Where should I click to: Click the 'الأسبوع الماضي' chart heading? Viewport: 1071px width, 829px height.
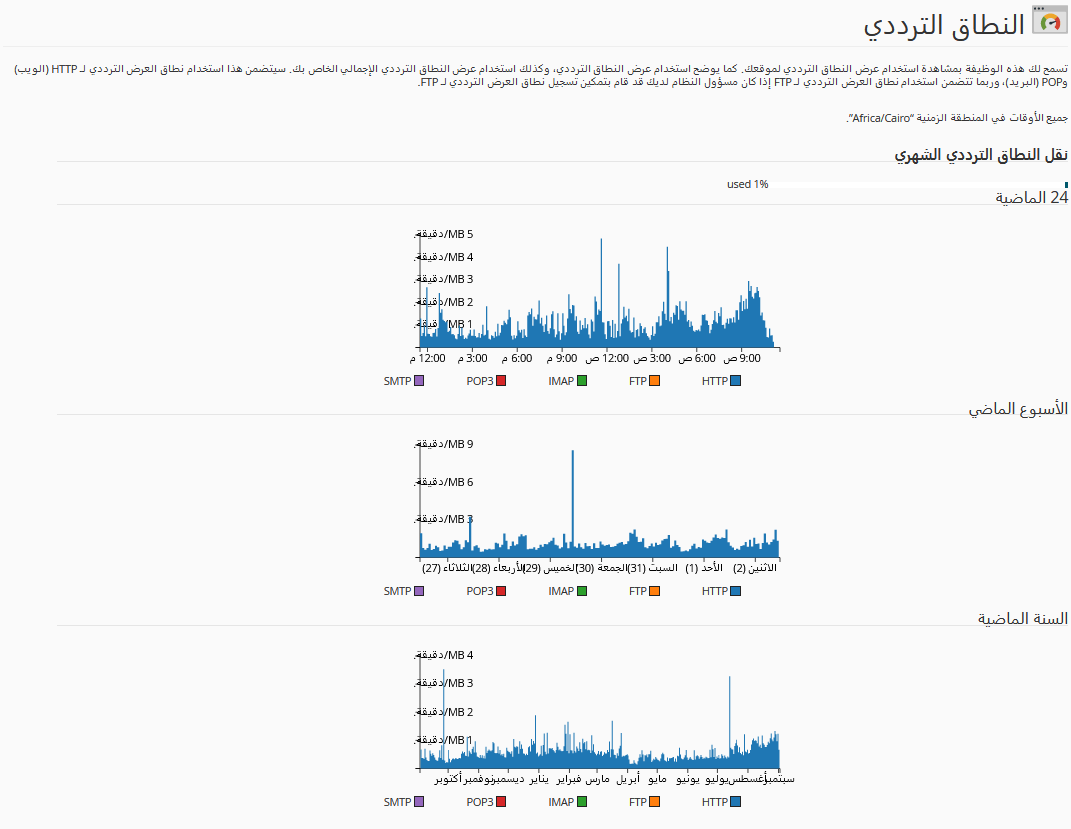[x=1018, y=409]
